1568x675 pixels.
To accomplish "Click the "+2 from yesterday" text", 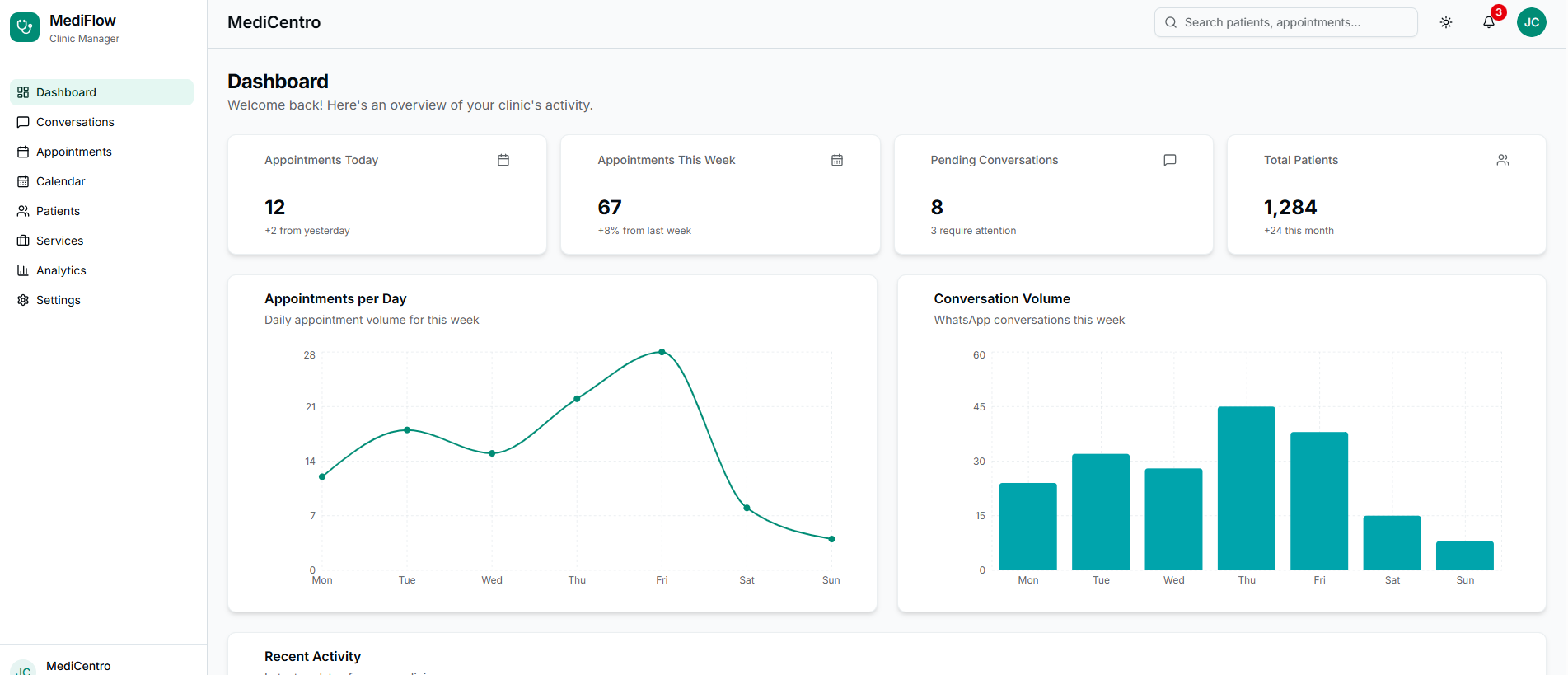I will pos(307,231).
